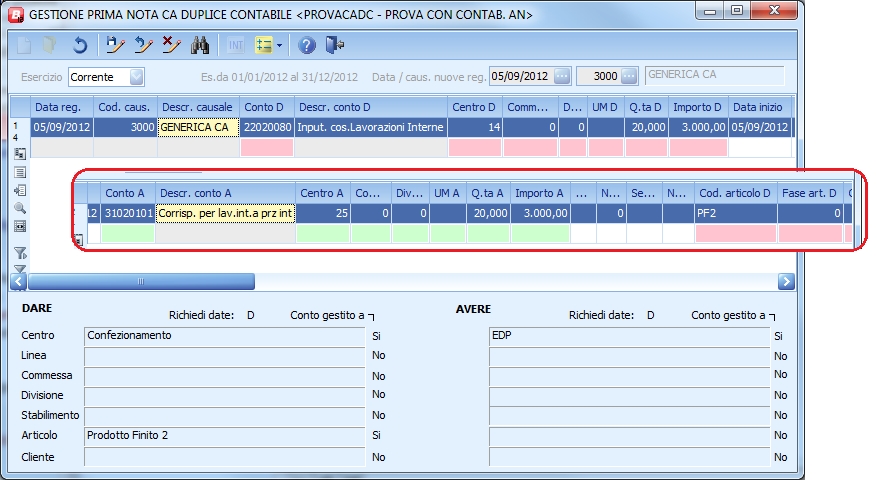Click the blue Refresh arrow icon
The image size is (877, 480).
(79, 45)
